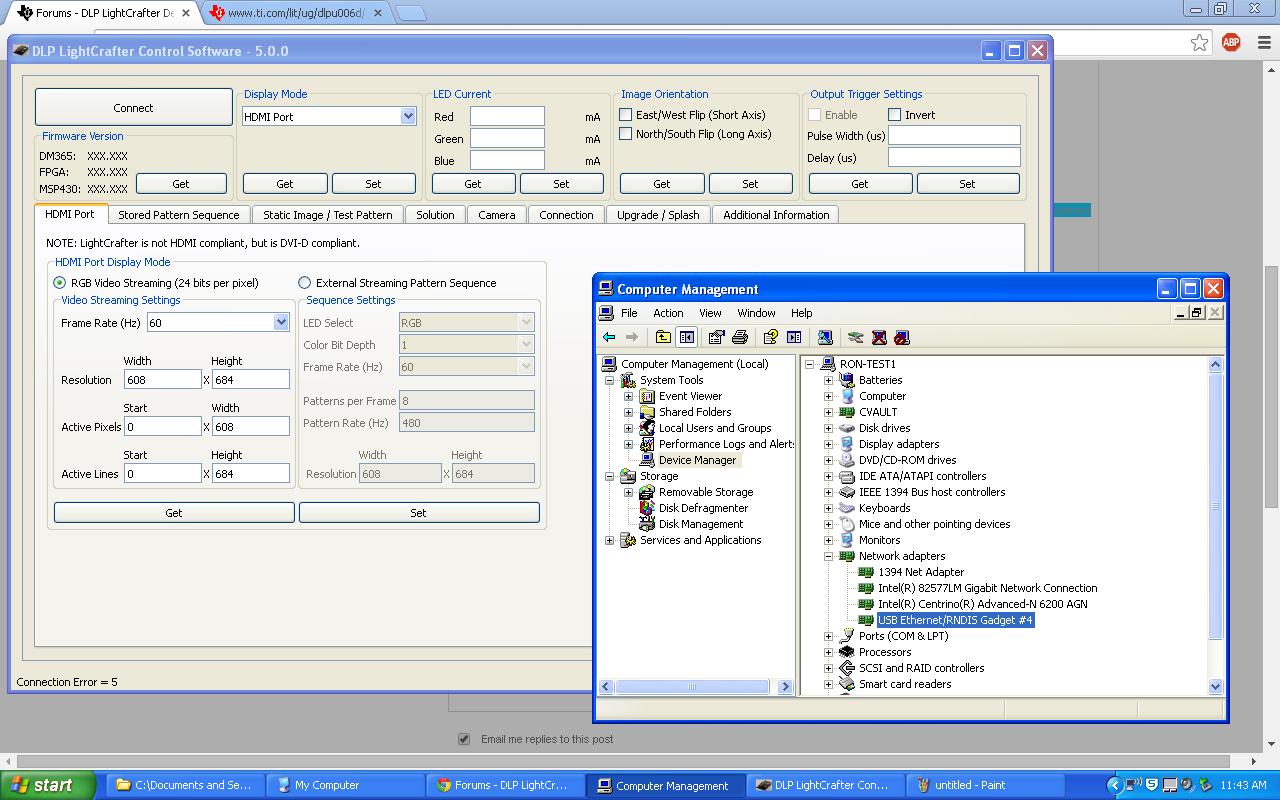Collapse the Storage tree node
1280x800 pixels.
tap(609, 476)
